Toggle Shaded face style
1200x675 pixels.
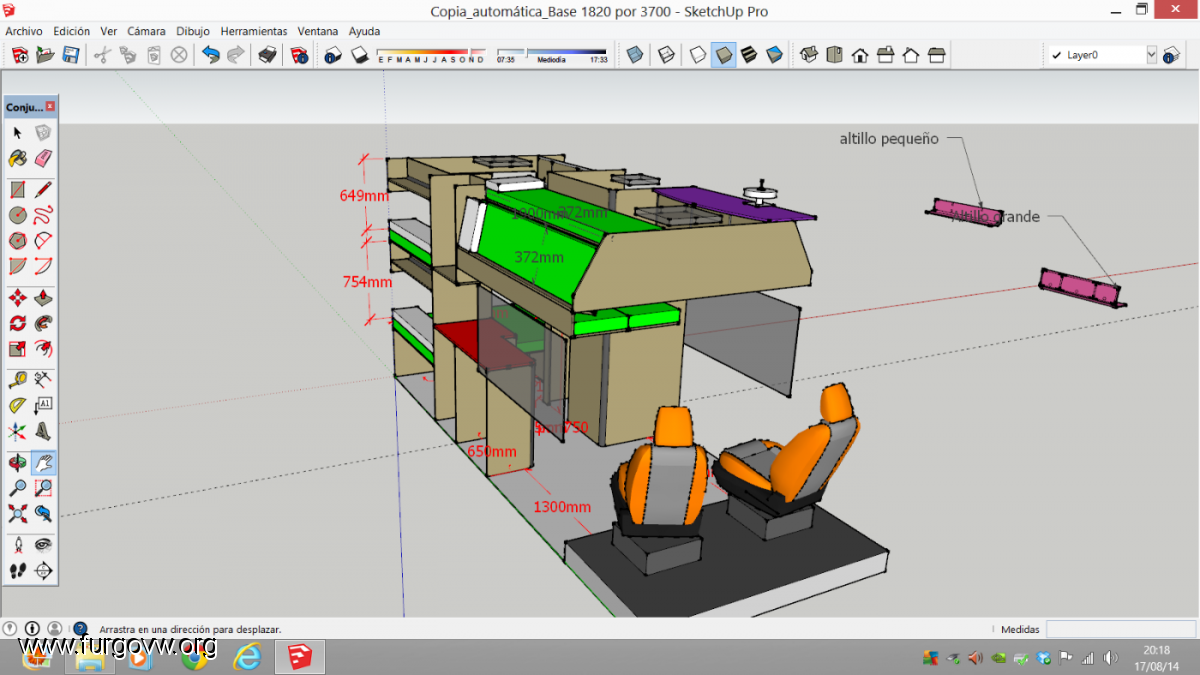click(724, 55)
